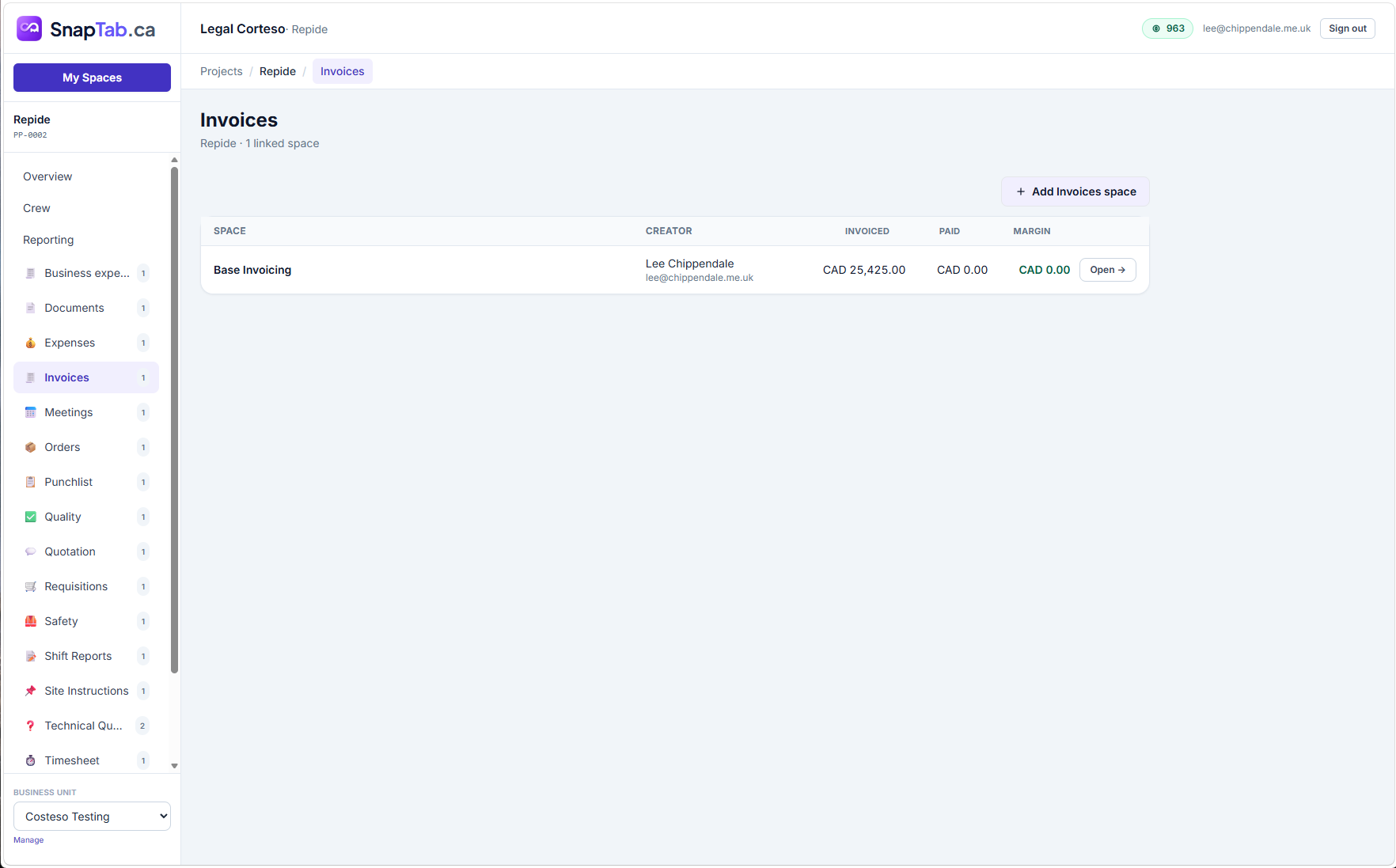Click the Meetings calendar icon
Screen dimensions: 1396x868
point(30,412)
